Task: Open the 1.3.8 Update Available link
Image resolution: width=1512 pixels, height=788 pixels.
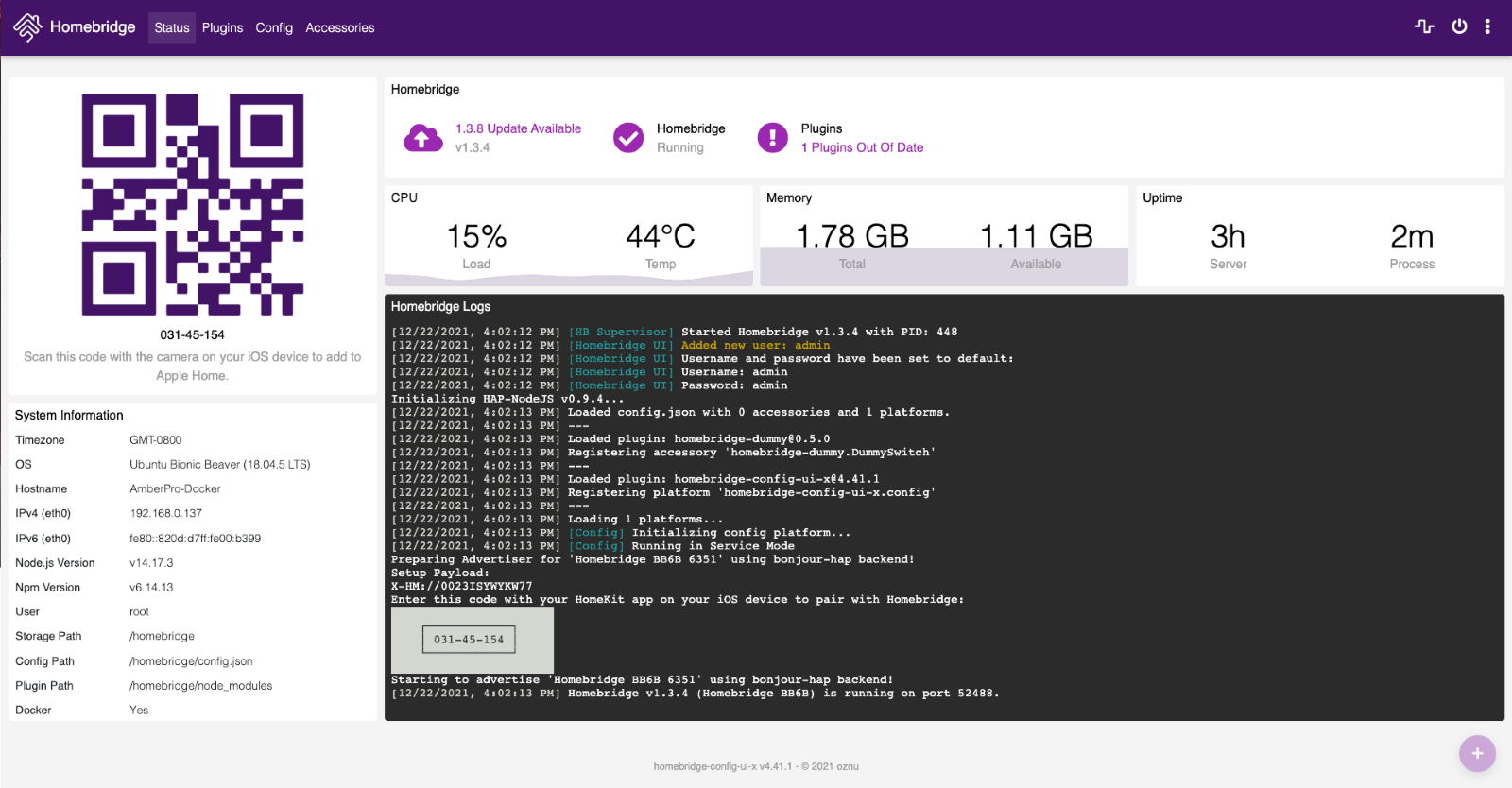Action: (518, 128)
